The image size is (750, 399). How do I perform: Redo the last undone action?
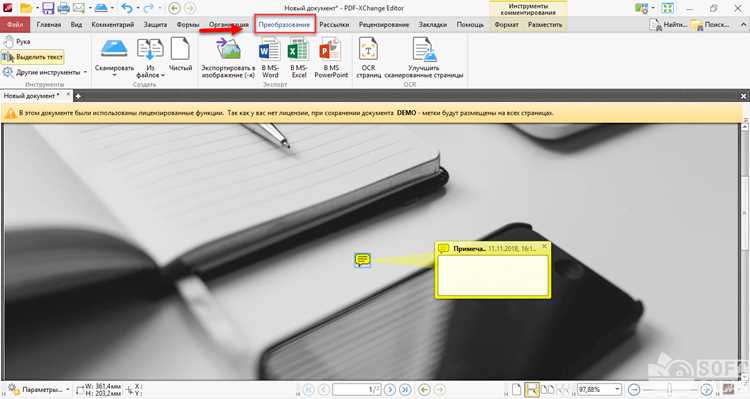tap(149, 8)
